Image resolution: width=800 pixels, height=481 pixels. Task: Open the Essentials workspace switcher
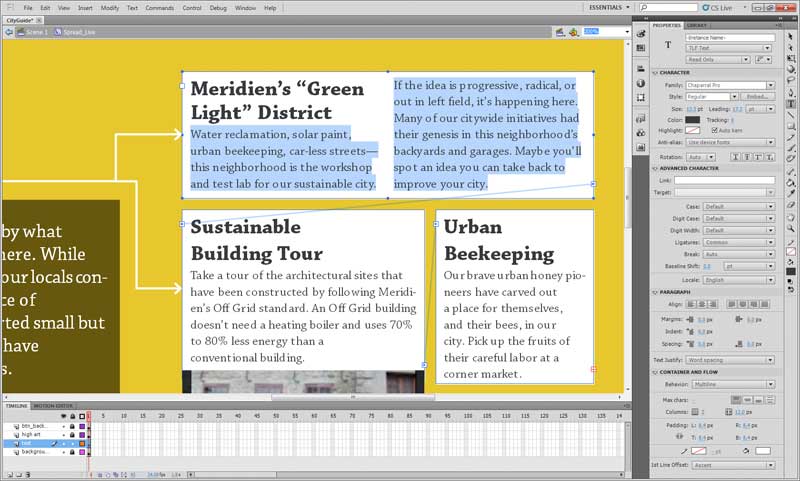click(x=609, y=8)
